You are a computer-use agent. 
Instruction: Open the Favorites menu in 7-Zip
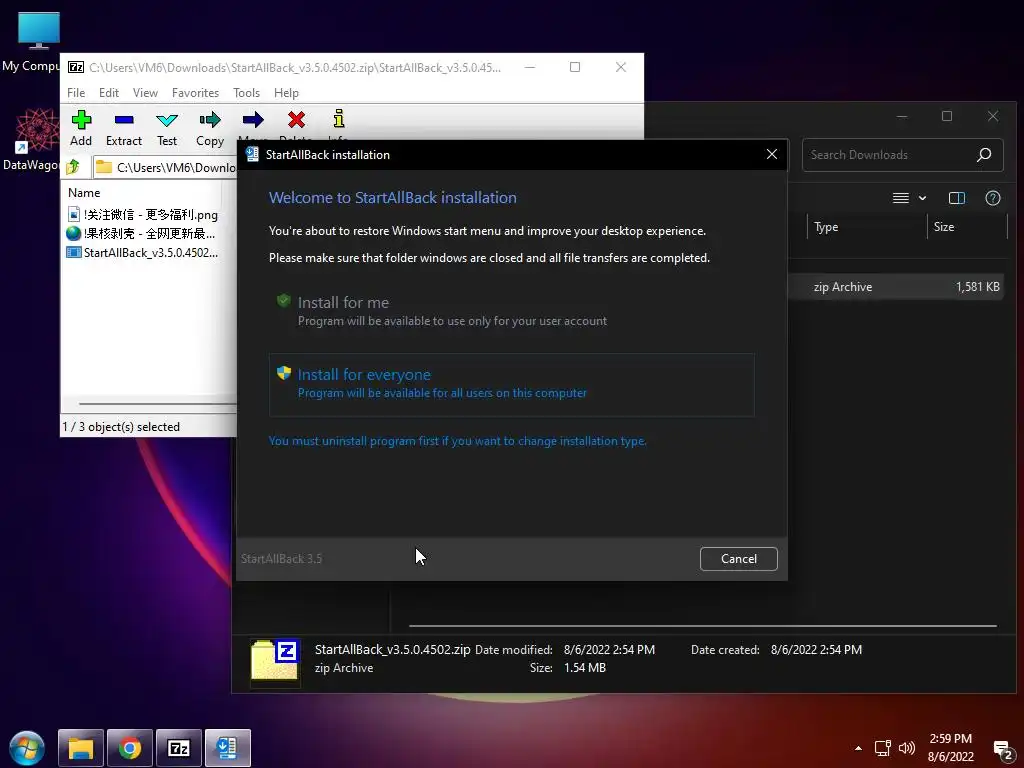click(x=195, y=93)
